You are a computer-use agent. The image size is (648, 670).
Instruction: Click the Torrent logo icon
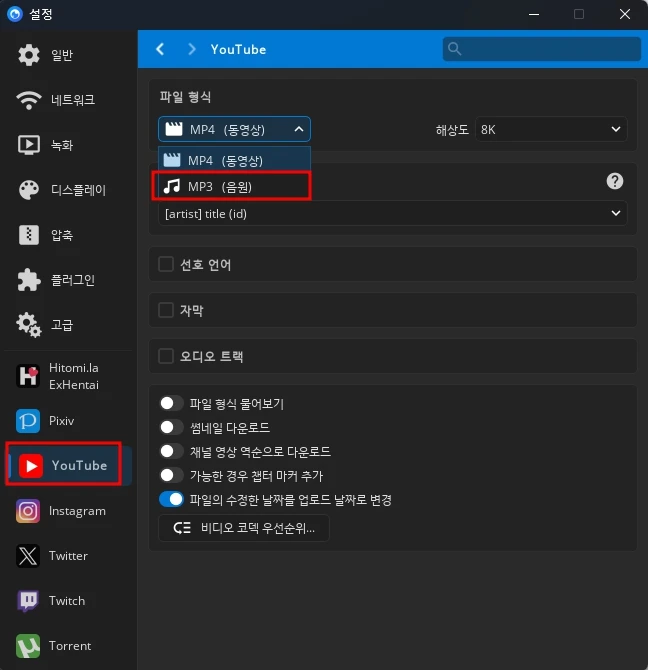coord(28,646)
